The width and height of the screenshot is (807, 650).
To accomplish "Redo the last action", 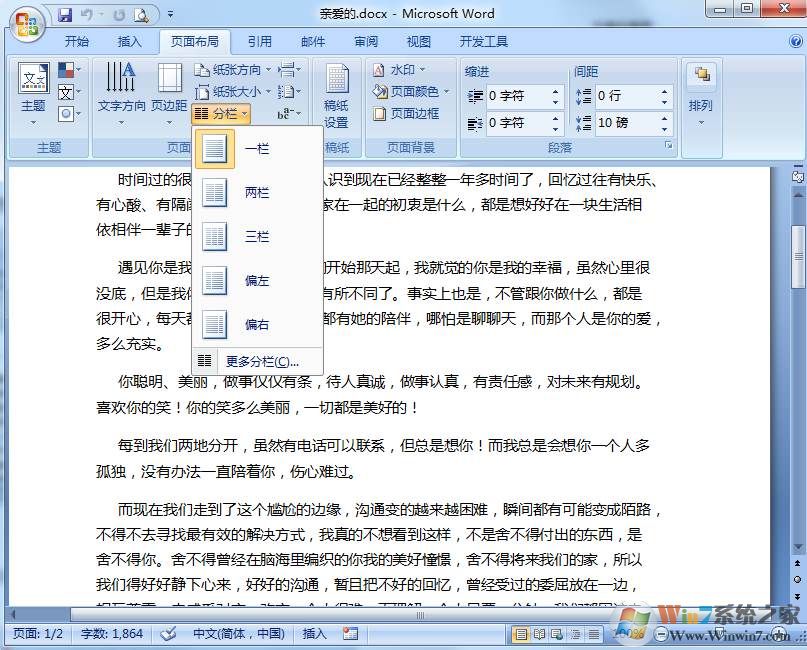I will [x=118, y=15].
